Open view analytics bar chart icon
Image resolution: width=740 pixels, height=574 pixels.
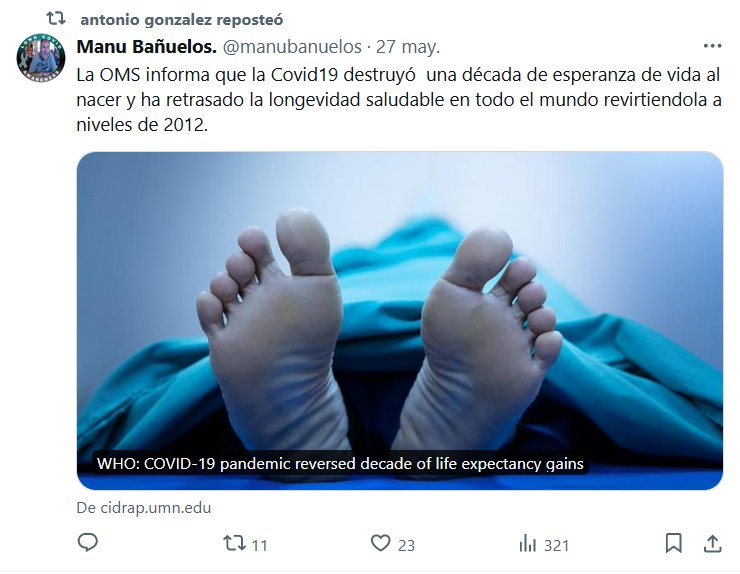tap(528, 543)
